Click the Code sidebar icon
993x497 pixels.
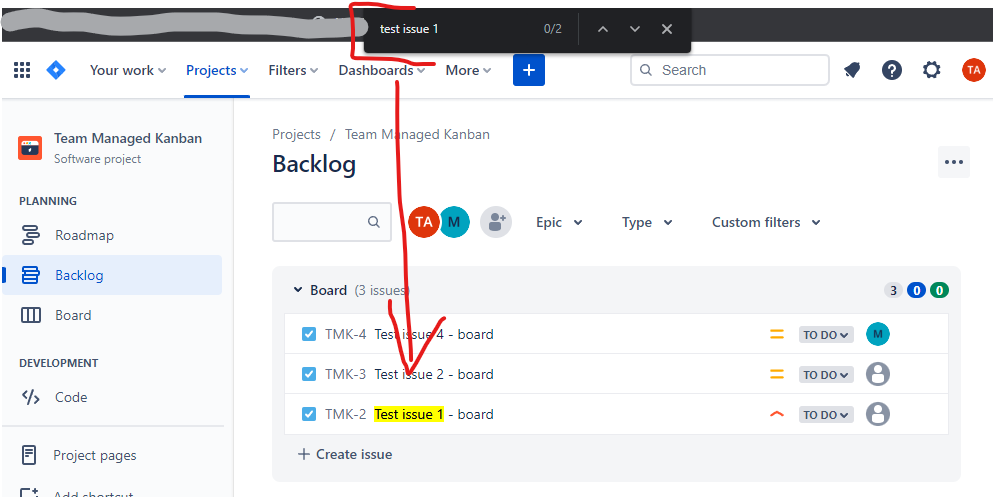pos(30,398)
